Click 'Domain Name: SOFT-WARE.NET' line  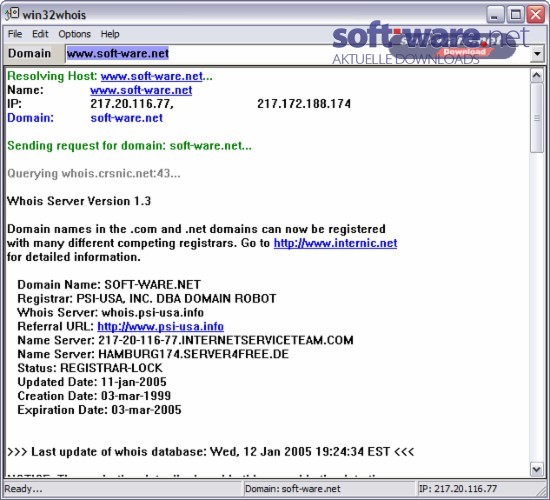click(x=109, y=285)
